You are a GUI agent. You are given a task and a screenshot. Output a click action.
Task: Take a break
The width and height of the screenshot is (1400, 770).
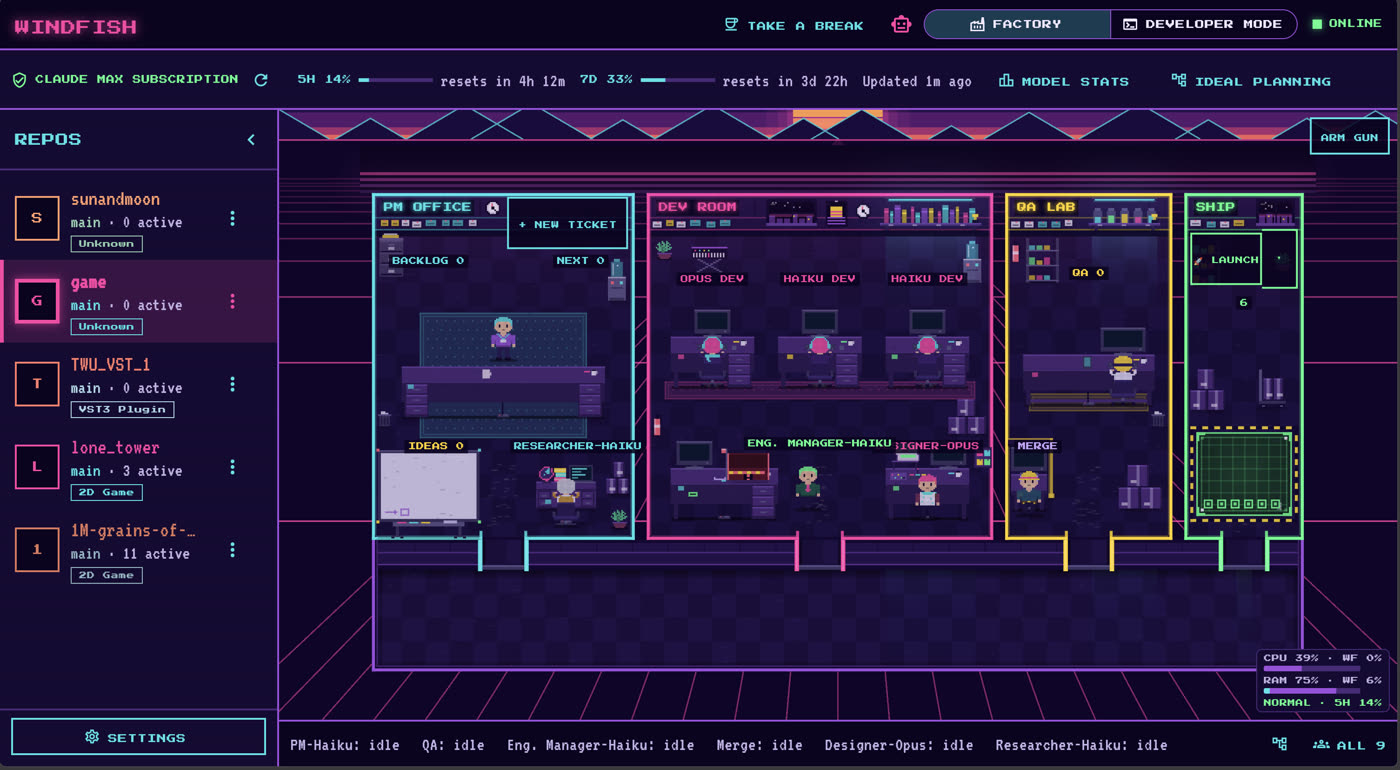pos(794,25)
